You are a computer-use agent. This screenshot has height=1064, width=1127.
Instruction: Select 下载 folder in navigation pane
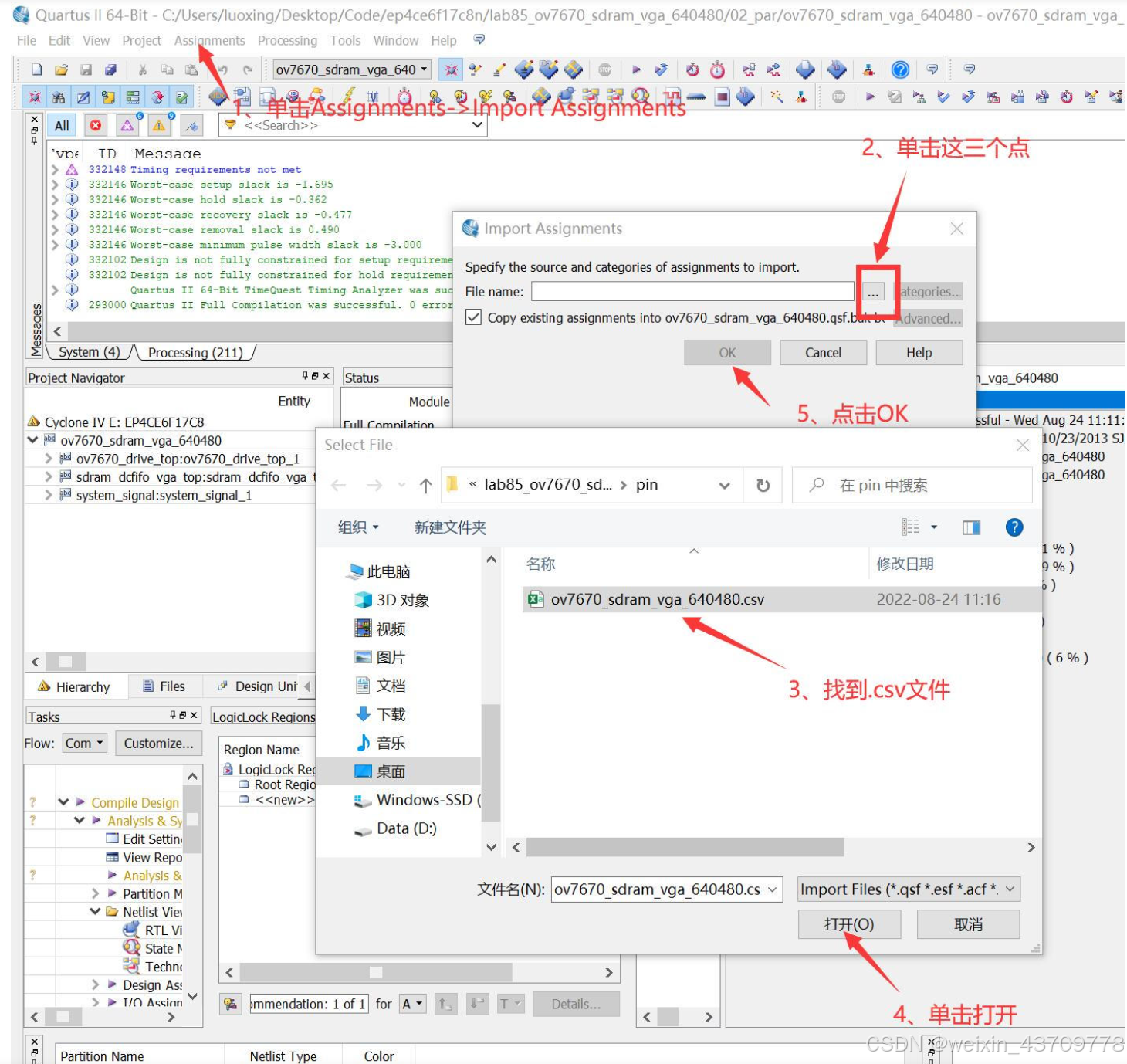pos(381,714)
